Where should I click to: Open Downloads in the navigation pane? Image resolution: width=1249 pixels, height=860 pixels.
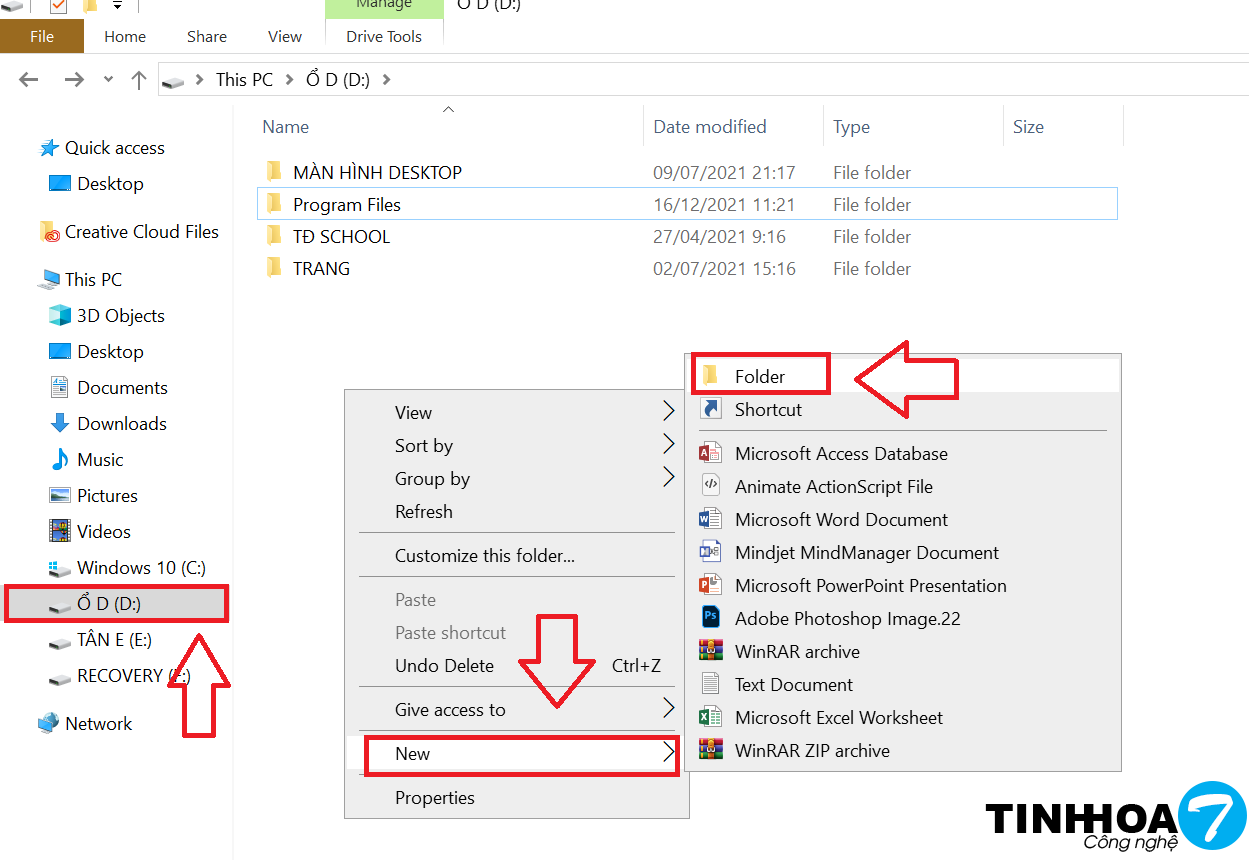[121, 424]
